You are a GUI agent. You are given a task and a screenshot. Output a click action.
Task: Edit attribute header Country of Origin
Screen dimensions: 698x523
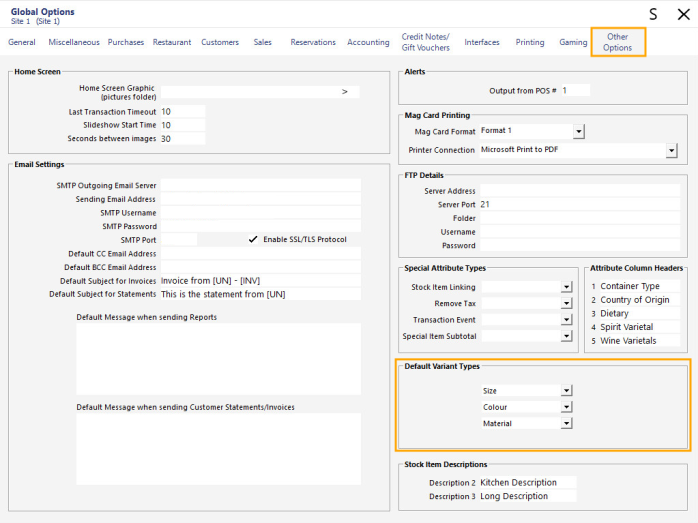click(639, 300)
